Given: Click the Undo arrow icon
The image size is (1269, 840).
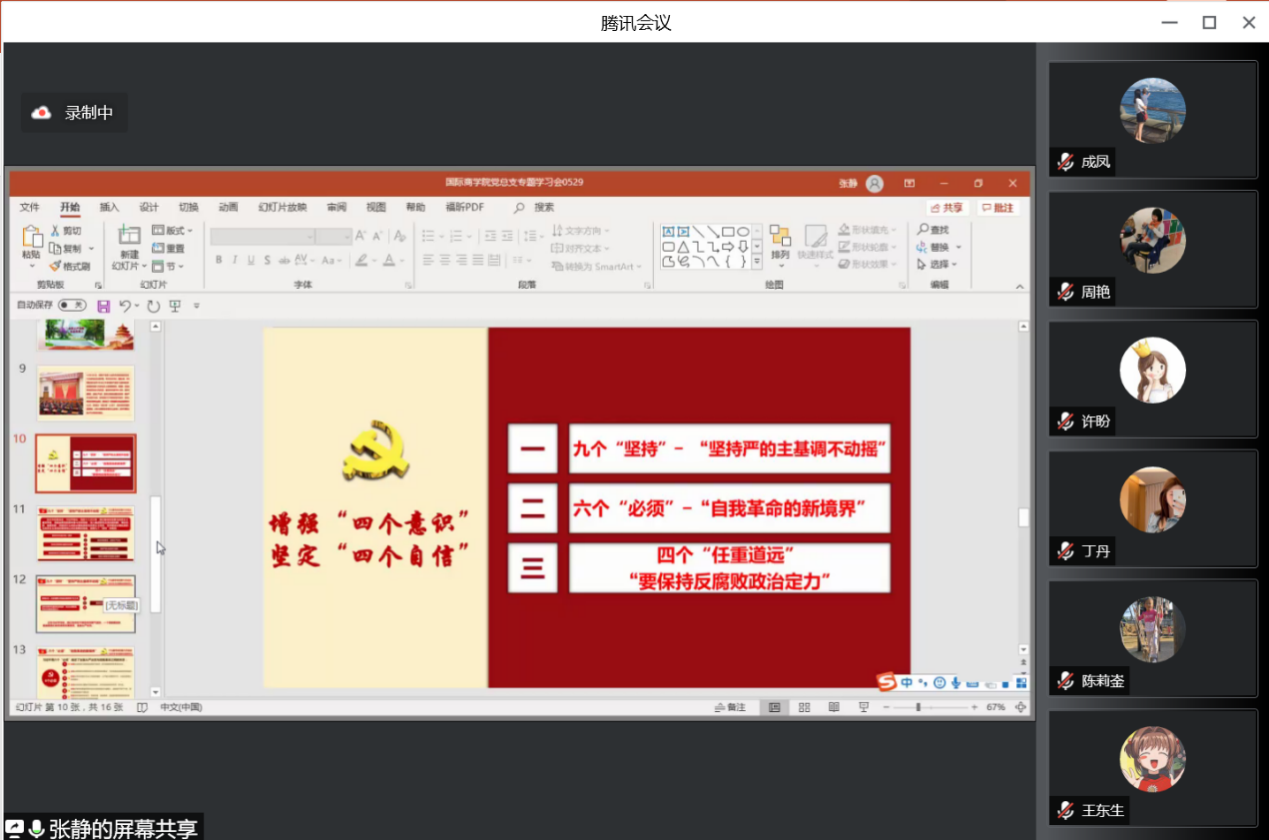Looking at the screenshot, I should point(125,306).
